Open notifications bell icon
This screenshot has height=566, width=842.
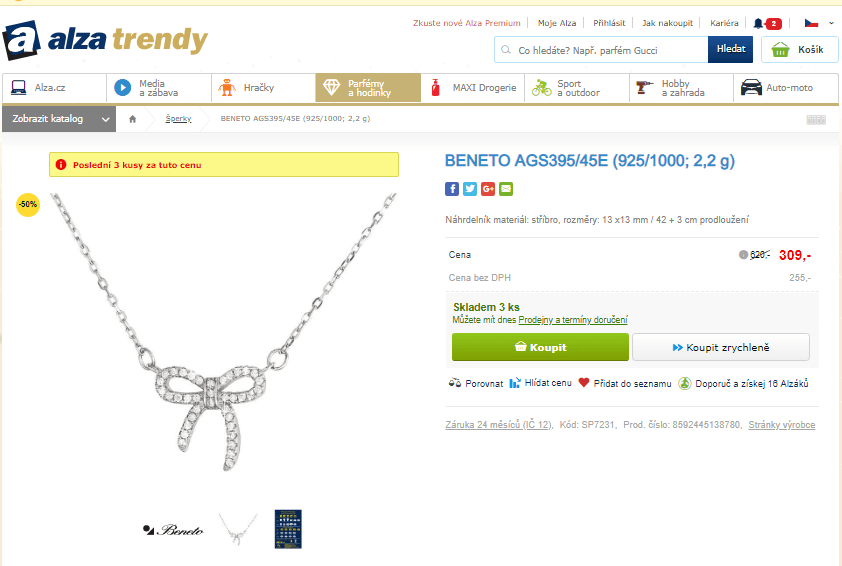pos(758,23)
